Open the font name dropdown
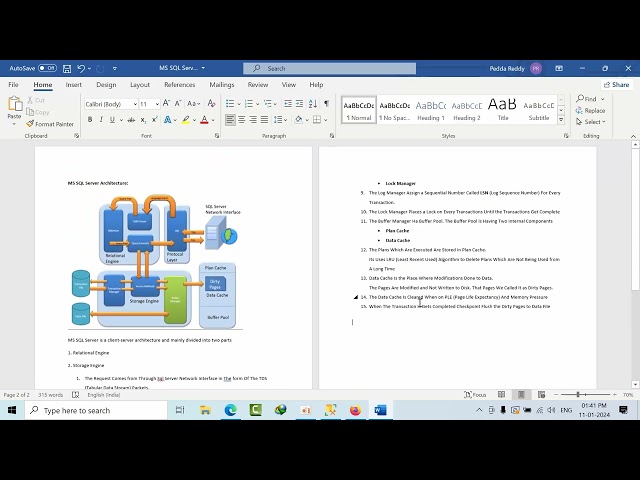The width and height of the screenshot is (640, 480). tap(135, 104)
